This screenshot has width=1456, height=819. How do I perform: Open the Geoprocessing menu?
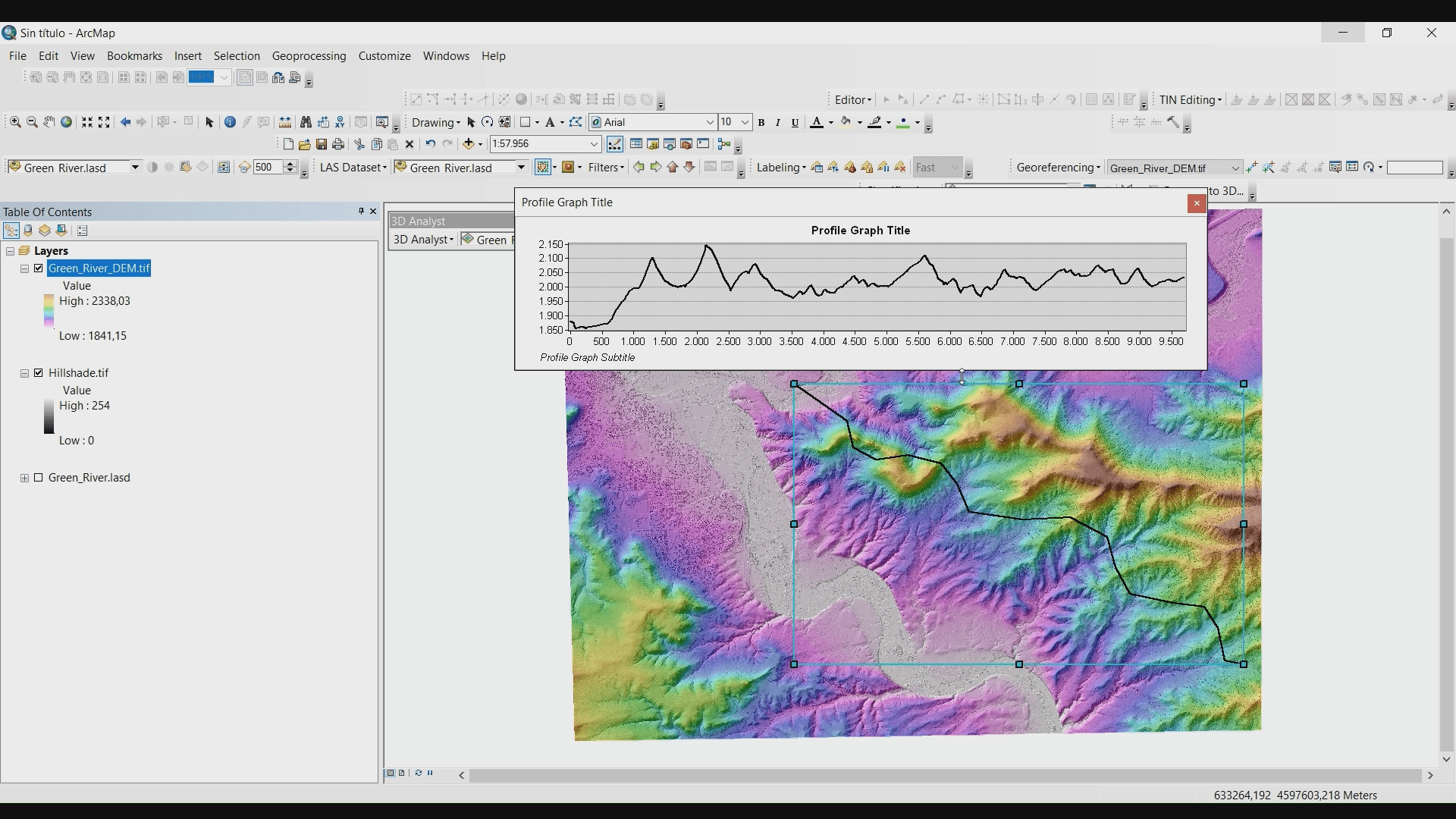pyautogui.click(x=309, y=56)
